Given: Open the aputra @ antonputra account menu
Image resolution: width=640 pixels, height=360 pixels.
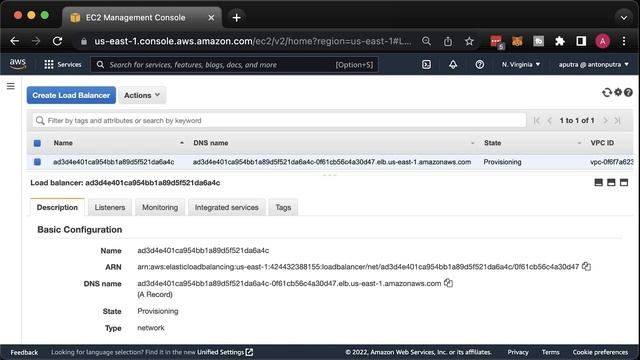Looking at the screenshot, I should (593, 64).
